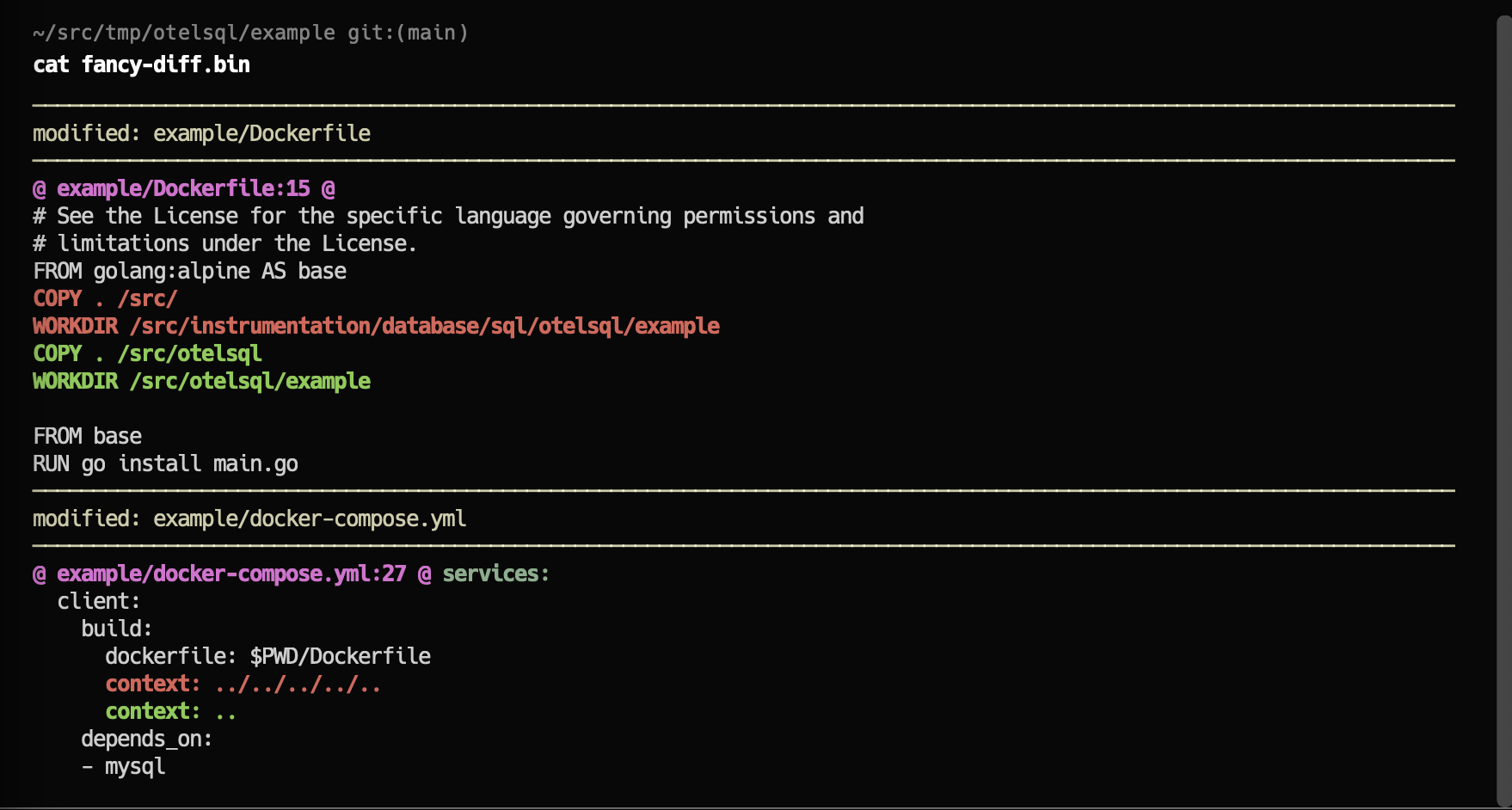Screen dimensions: 1512x810
Task: Click the header 'modified: example/docker-compose.yml'
Action: [249, 519]
